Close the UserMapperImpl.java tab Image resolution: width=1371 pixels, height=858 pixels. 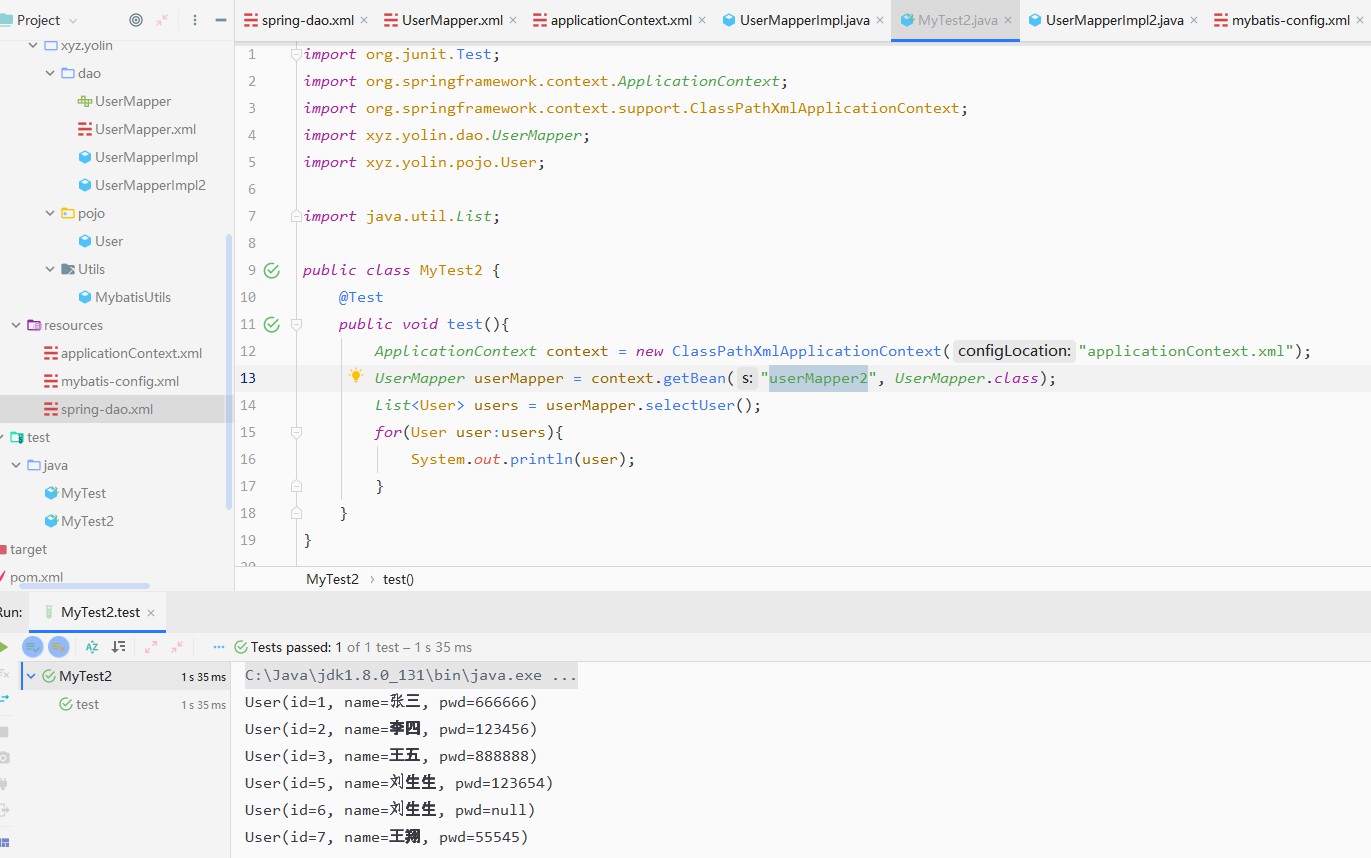878,20
